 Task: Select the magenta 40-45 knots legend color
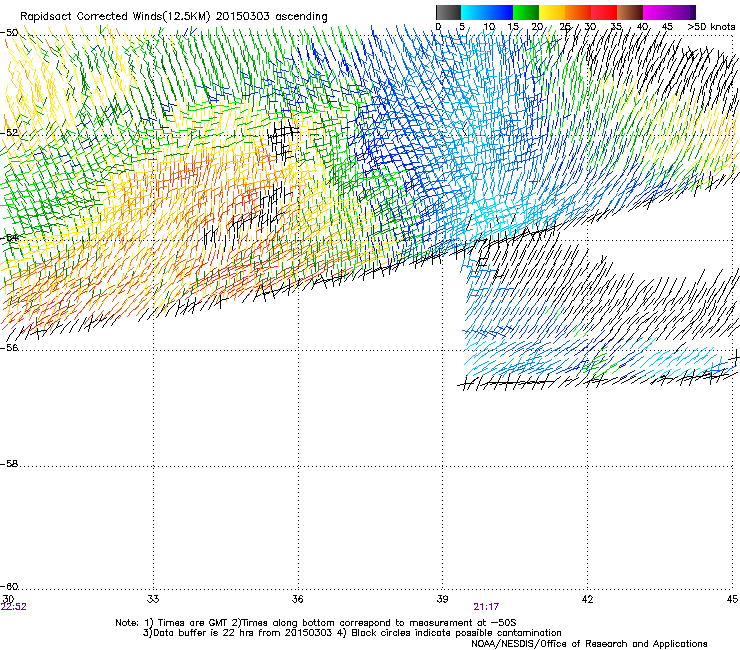[656, 12]
